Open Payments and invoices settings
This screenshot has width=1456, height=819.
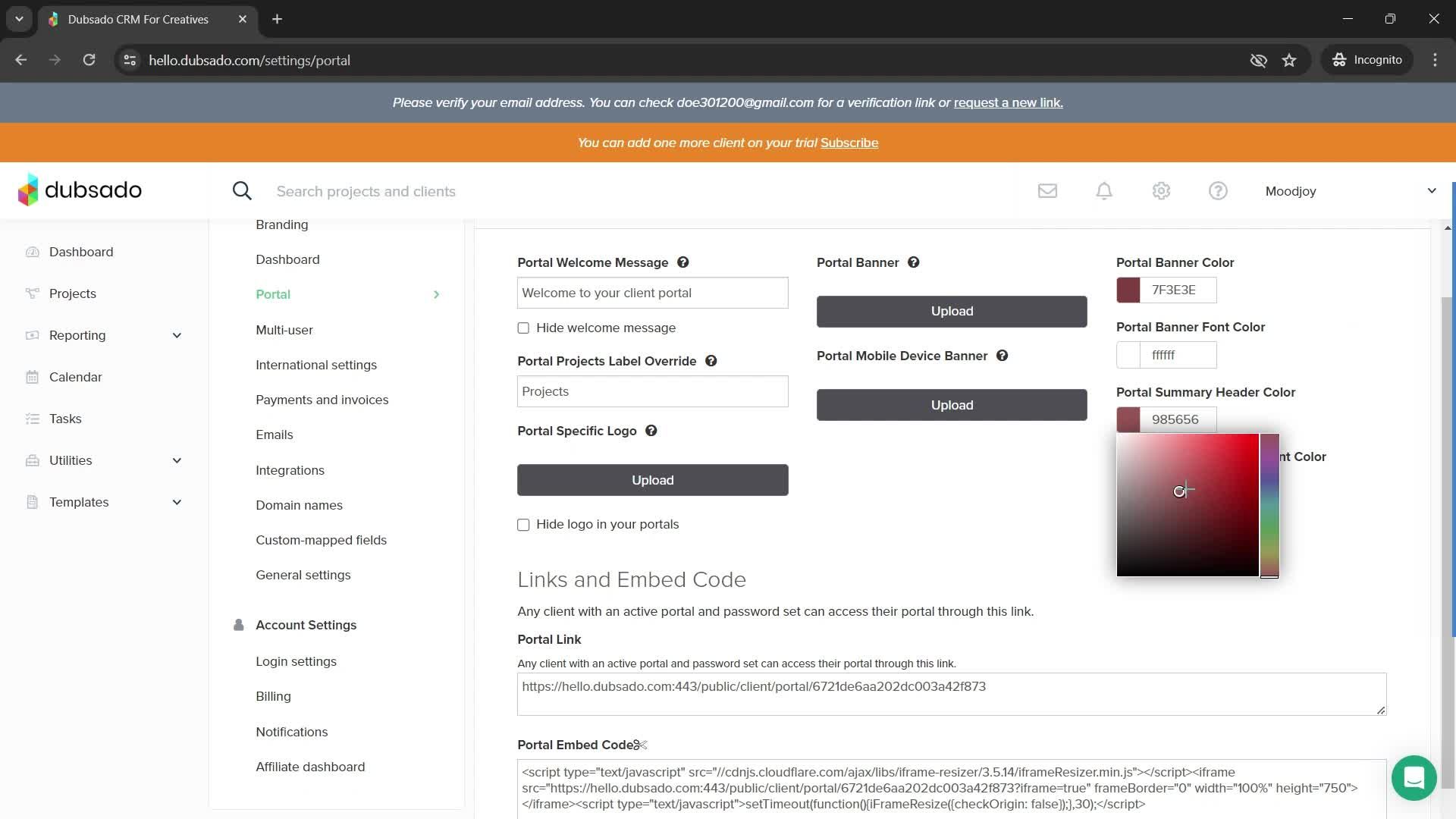[x=322, y=400]
